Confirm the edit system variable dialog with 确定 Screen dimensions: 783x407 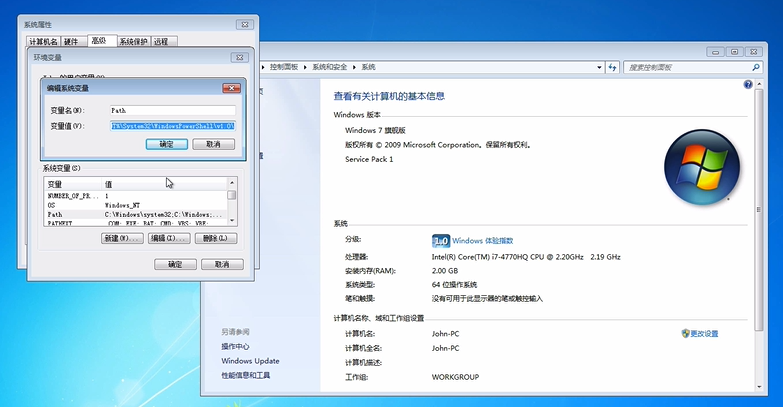coord(167,144)
